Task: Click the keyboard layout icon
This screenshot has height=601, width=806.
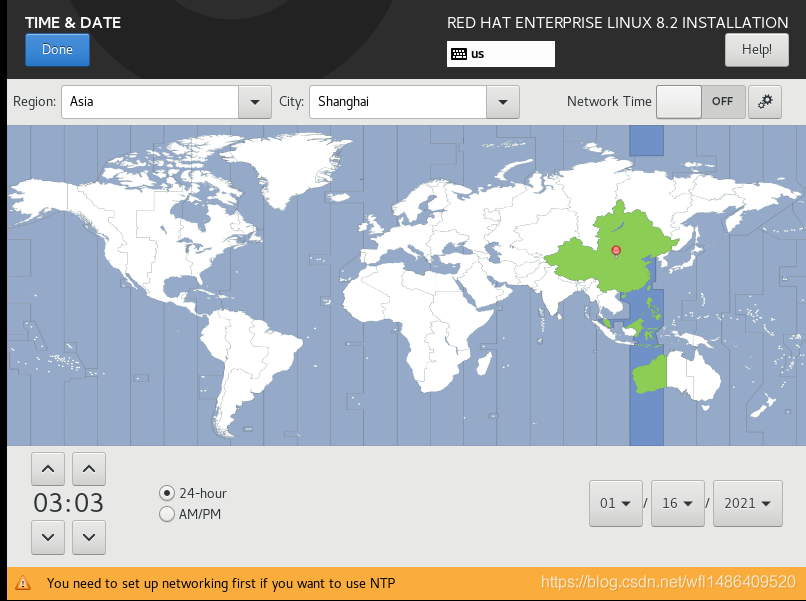Action: click(x=459, y=54)
